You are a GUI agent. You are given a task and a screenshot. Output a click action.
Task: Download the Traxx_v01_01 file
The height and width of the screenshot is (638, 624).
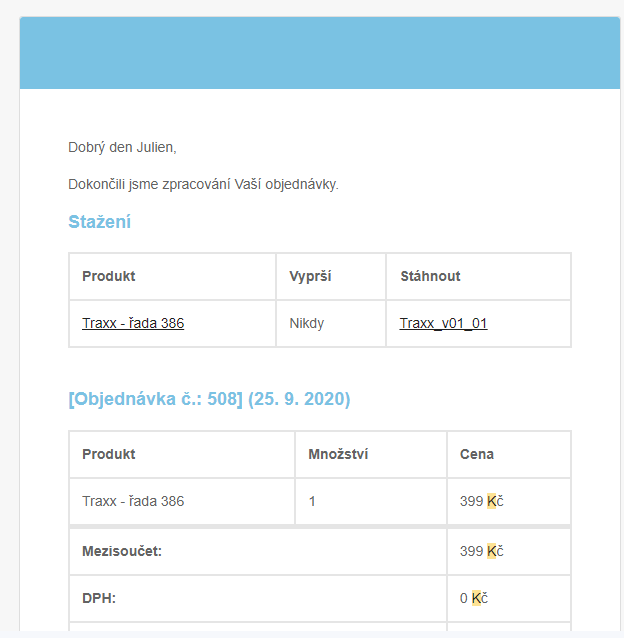pyautogui.click(x=443, y=323)
